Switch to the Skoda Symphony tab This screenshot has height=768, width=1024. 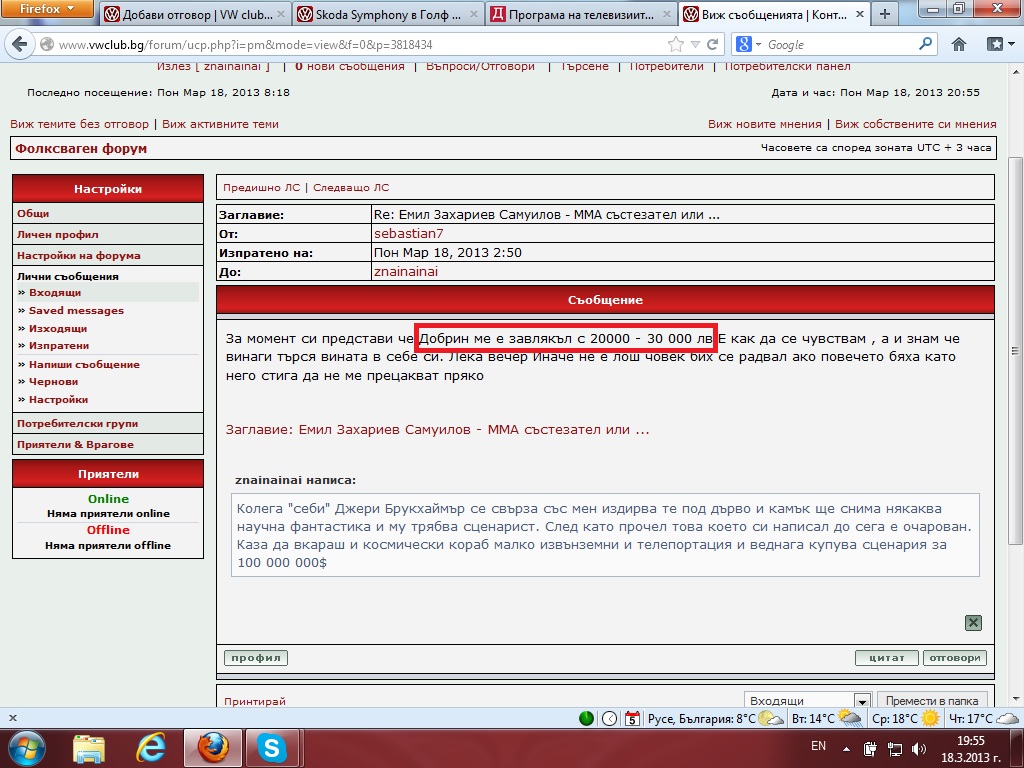(388, 15)
